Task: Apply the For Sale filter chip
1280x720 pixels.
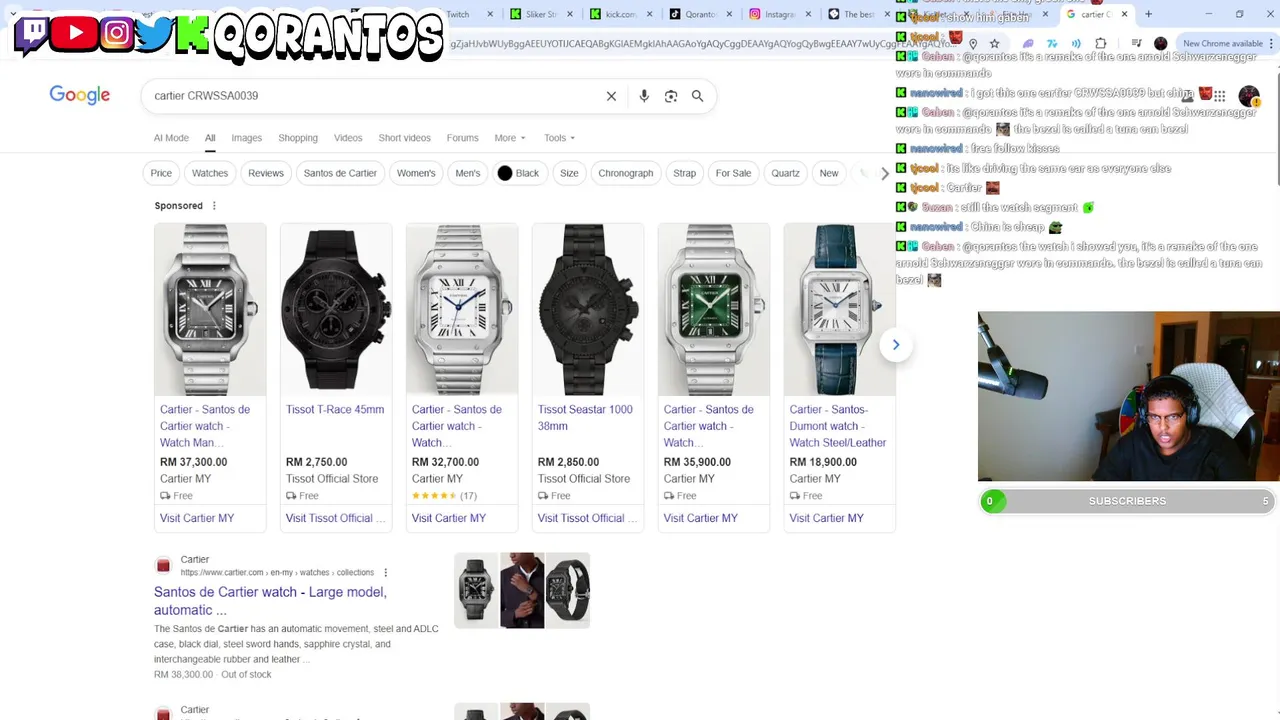Action: (x=733, y=173)
